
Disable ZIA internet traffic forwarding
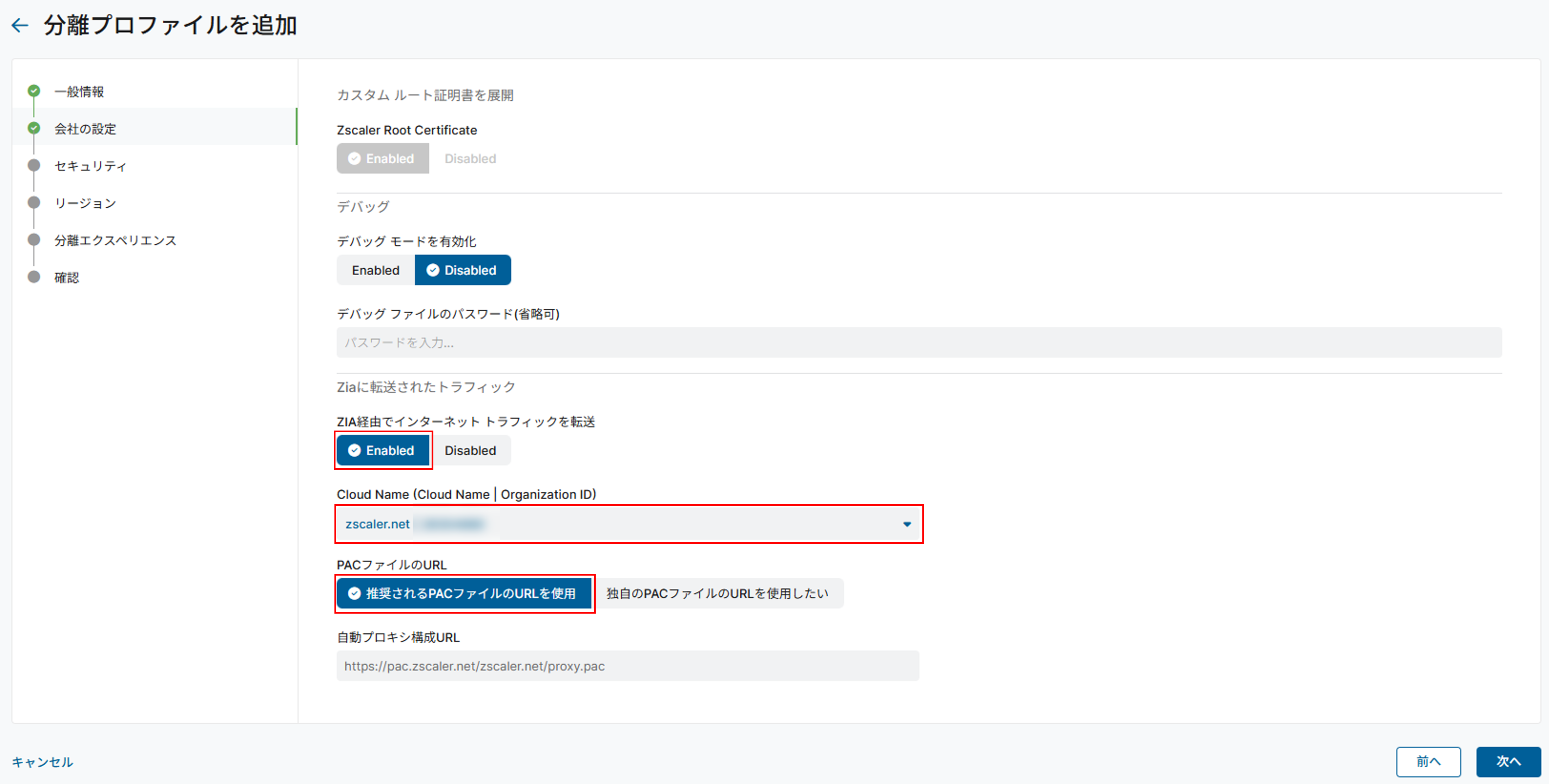click(x=470, y=451)
